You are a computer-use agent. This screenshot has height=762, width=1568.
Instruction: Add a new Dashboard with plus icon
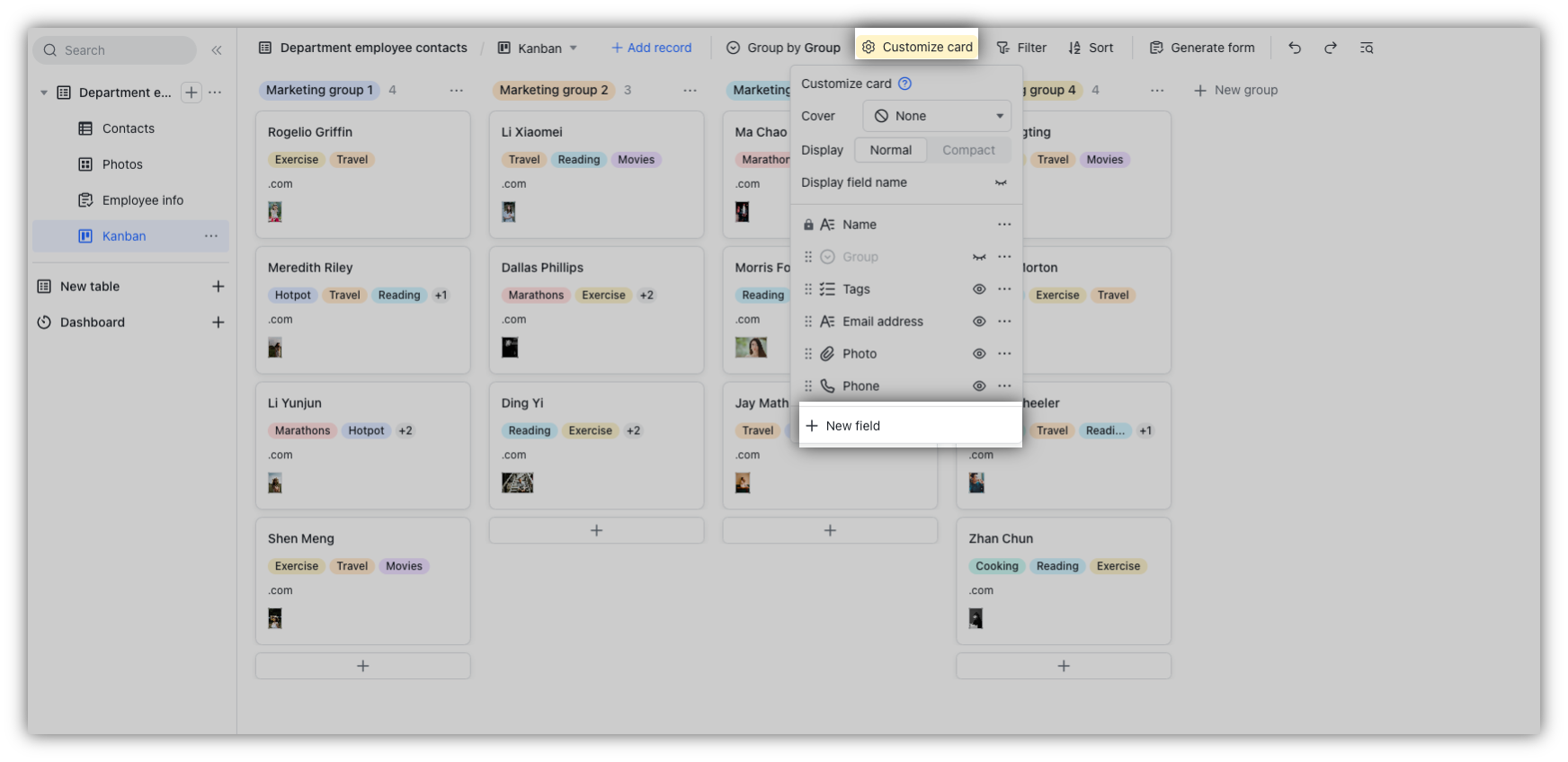click(218, 323)
